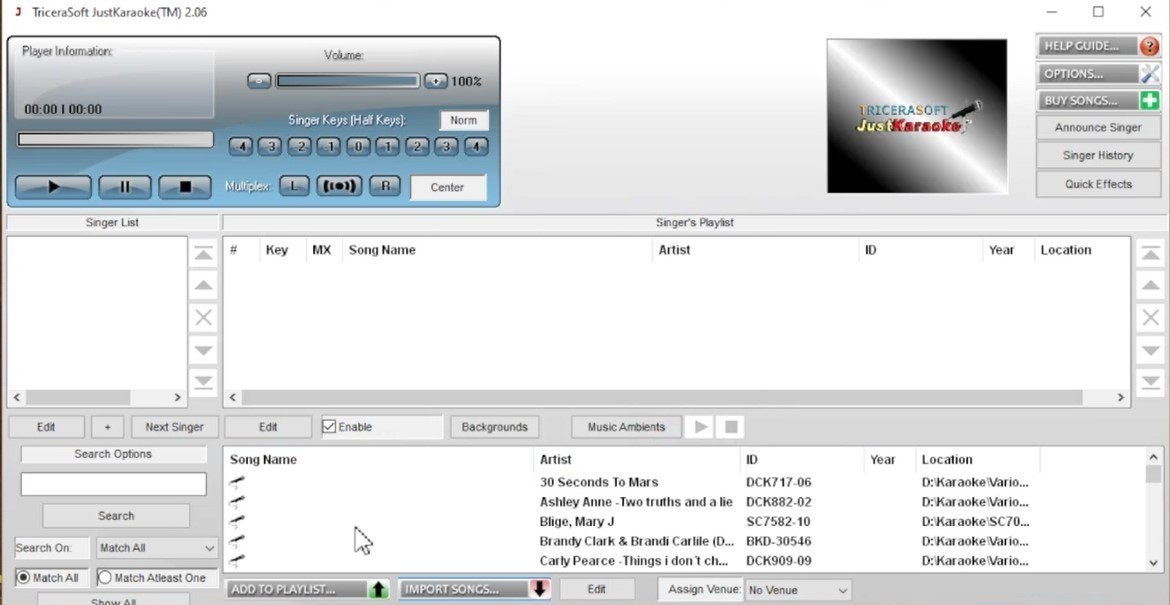Decrease volume with the minus button
Image resolution: width=1170 pixels, height=605 pixels.
click(259, 81)
